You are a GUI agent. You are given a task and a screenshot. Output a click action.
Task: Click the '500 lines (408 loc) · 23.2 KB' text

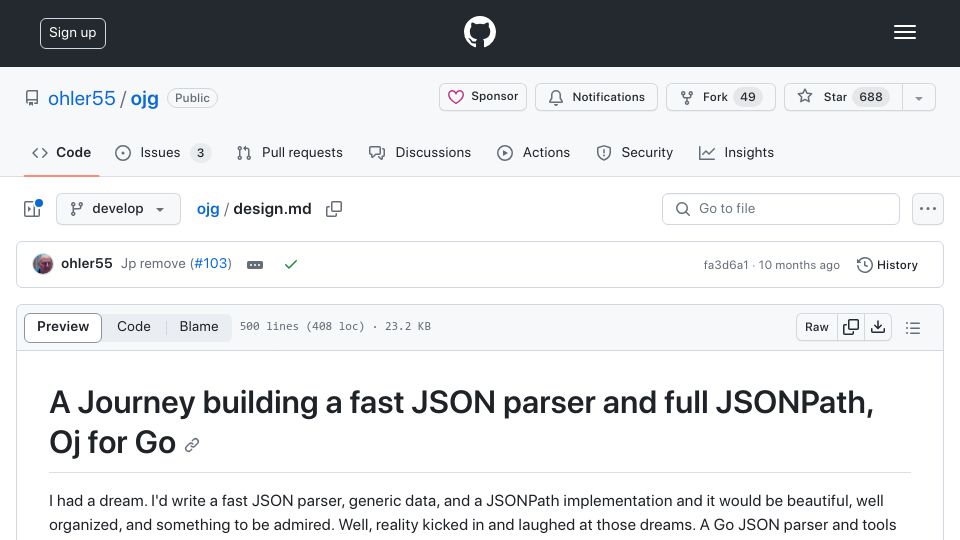tap(335, 326)
